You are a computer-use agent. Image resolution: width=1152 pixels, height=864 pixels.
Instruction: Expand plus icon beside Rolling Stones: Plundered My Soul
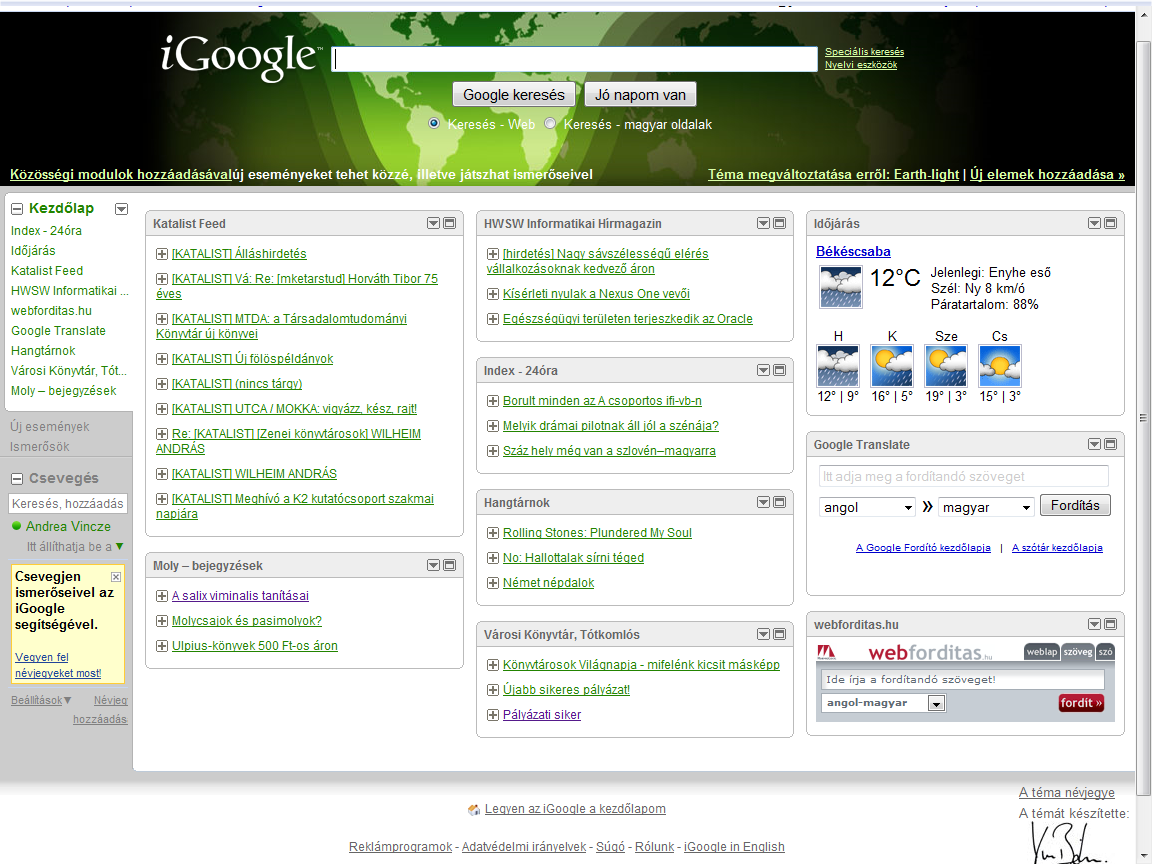(493, 533)
